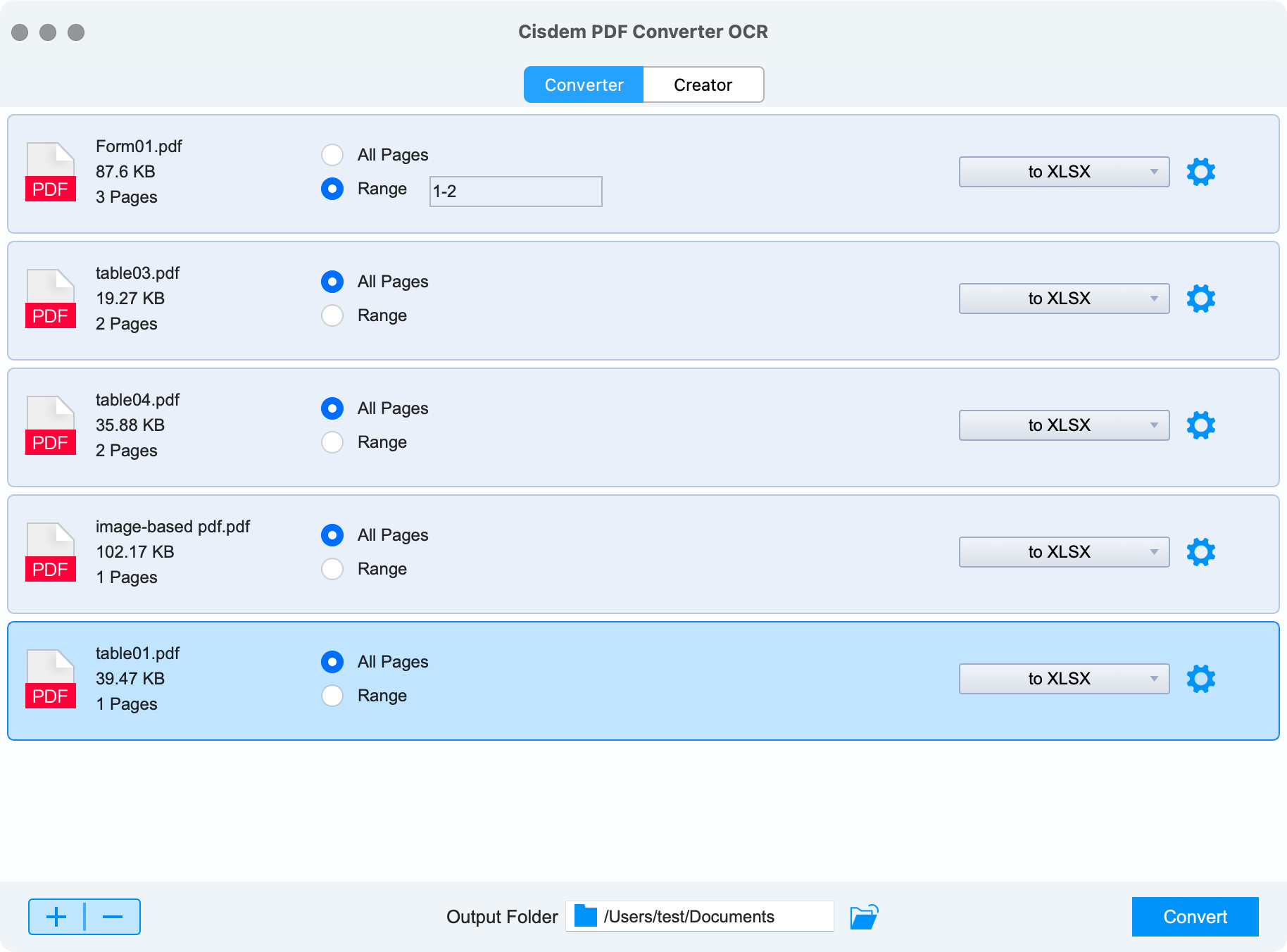Select All Pages for table03.pdf
The width and height of the screenshot is (1287, 952).
click(x=332, y=282)
